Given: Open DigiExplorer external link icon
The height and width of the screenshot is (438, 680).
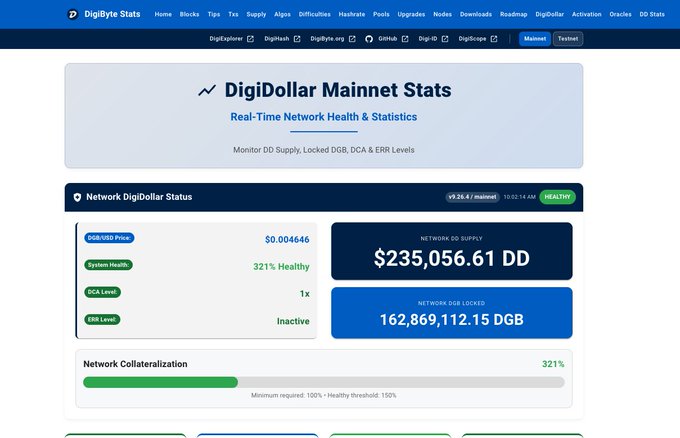Looking at the screenshot, I should [x=250, y=39].
